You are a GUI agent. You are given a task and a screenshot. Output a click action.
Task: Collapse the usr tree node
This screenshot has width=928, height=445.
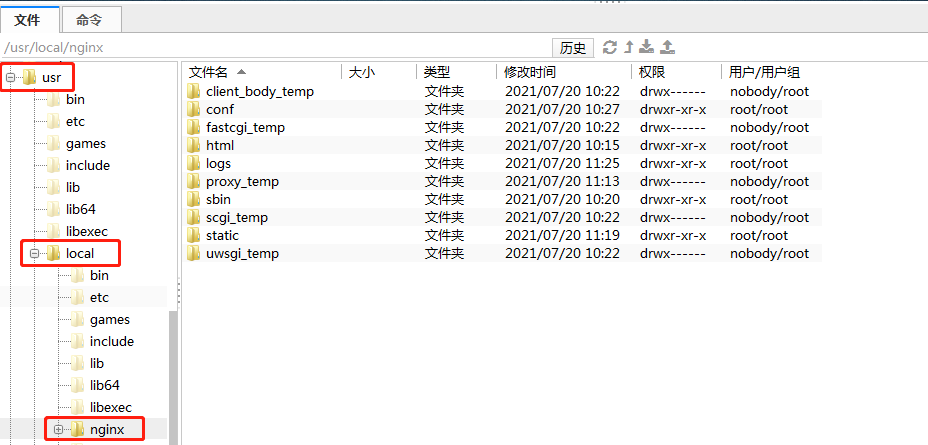[x=10, y=77]
